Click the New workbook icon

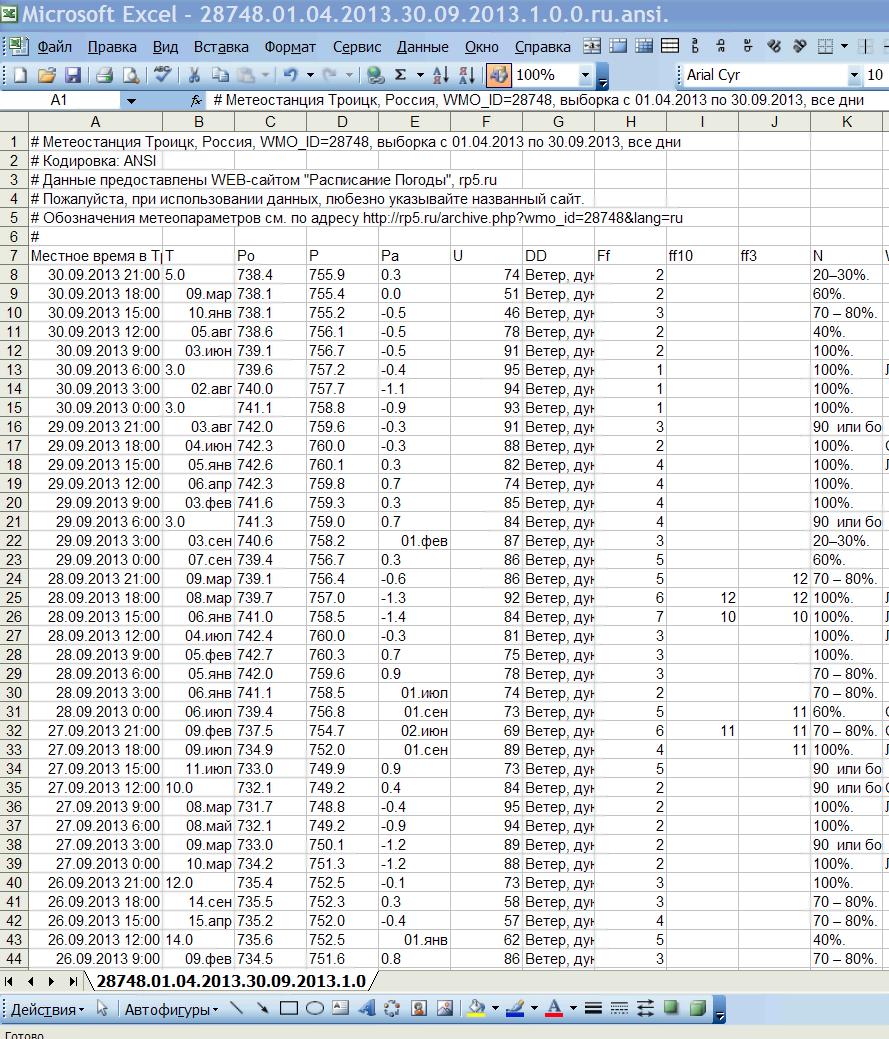pos(21,75)
